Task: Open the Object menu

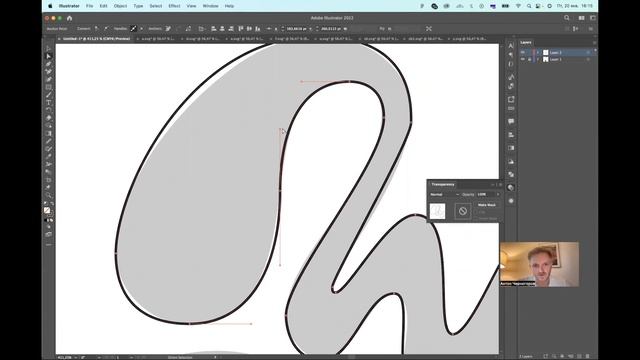Action: (120, 6)
